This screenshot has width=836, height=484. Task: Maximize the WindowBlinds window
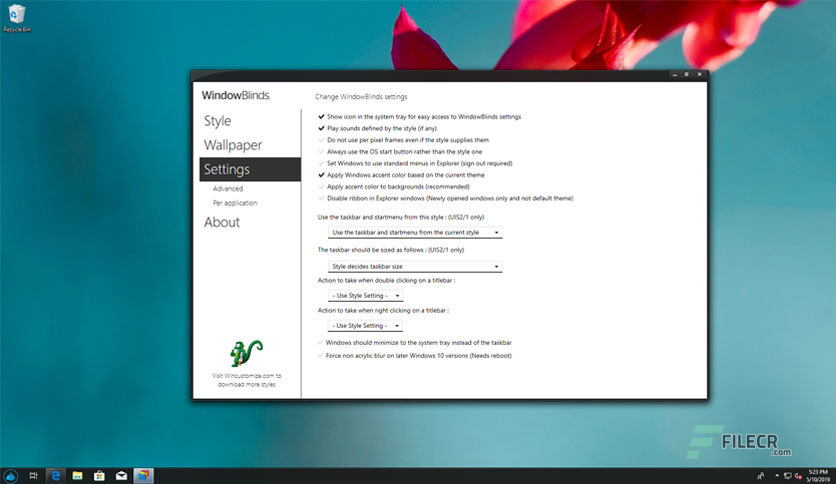pyautogui.click(x=687, y=75)
